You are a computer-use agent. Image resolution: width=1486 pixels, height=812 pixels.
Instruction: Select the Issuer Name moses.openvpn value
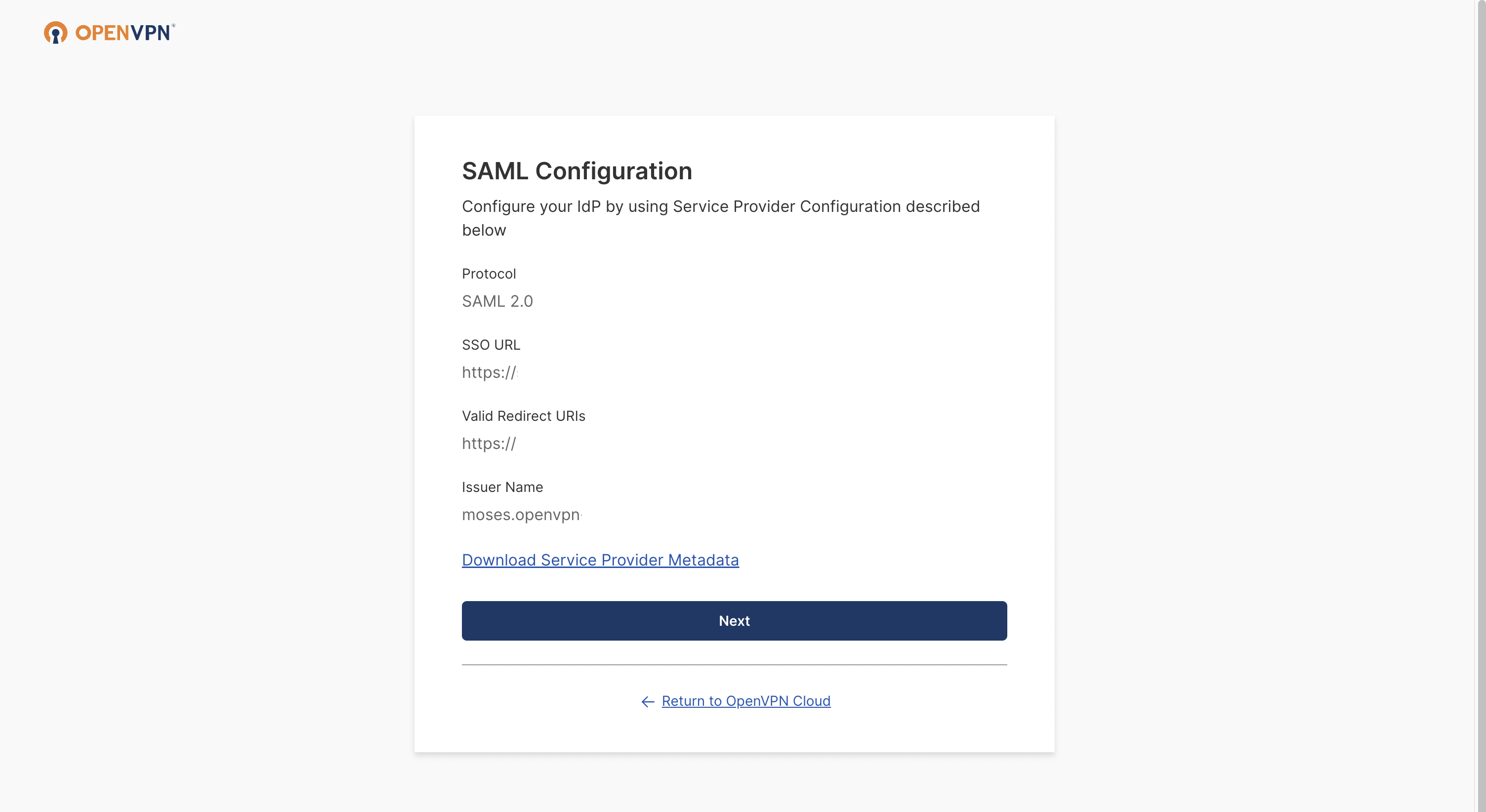tap(521, 515)
